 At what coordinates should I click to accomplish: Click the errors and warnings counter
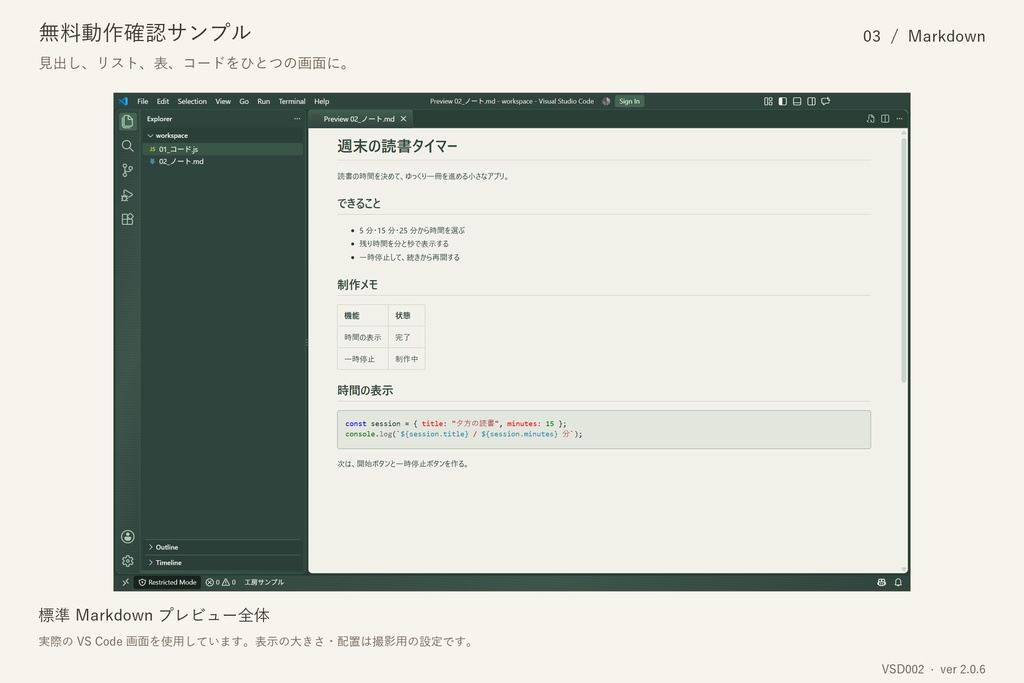pyautogui.click(x=221, y=582)
